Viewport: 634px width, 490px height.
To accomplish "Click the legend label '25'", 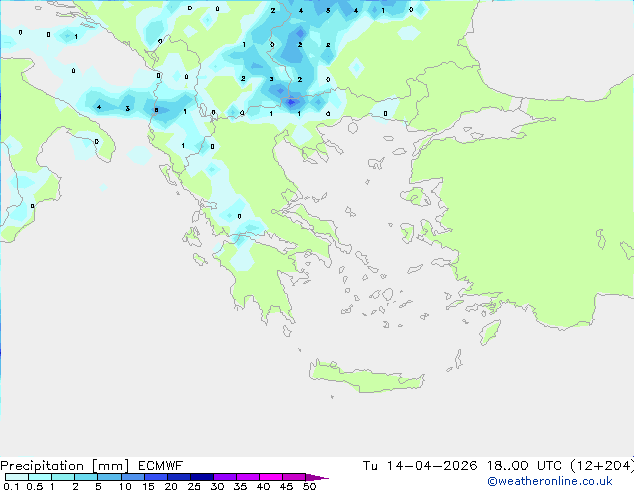I will (194, 486).
